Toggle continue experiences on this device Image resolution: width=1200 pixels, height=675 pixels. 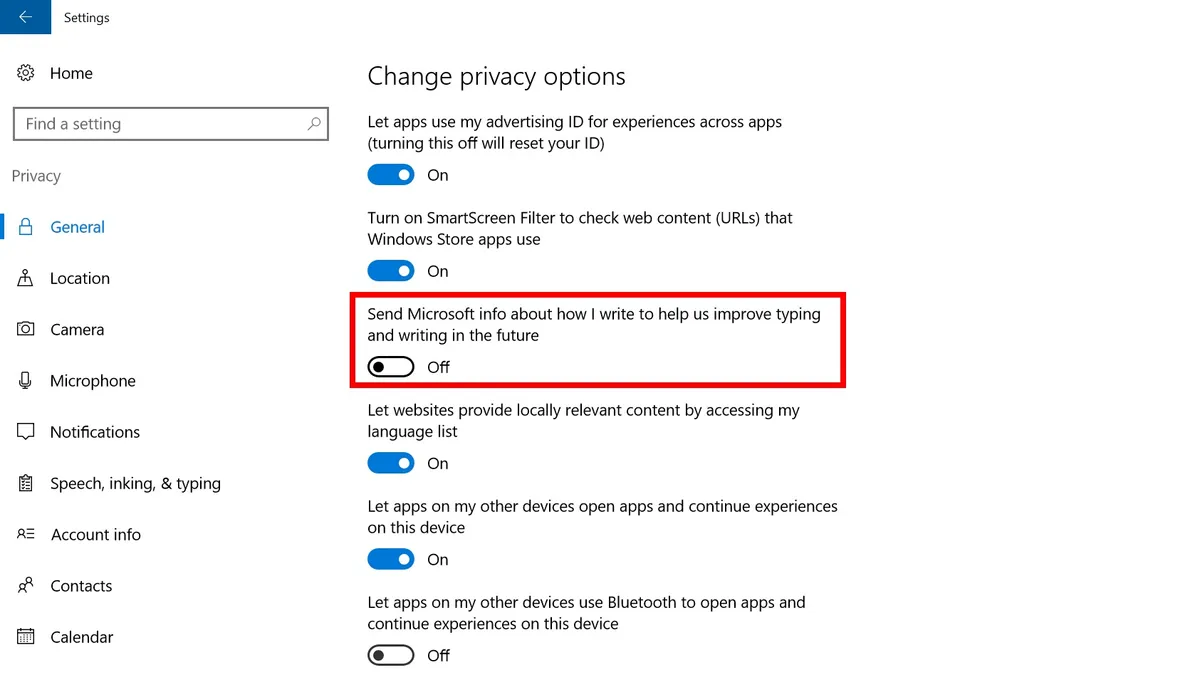[391, 559]
